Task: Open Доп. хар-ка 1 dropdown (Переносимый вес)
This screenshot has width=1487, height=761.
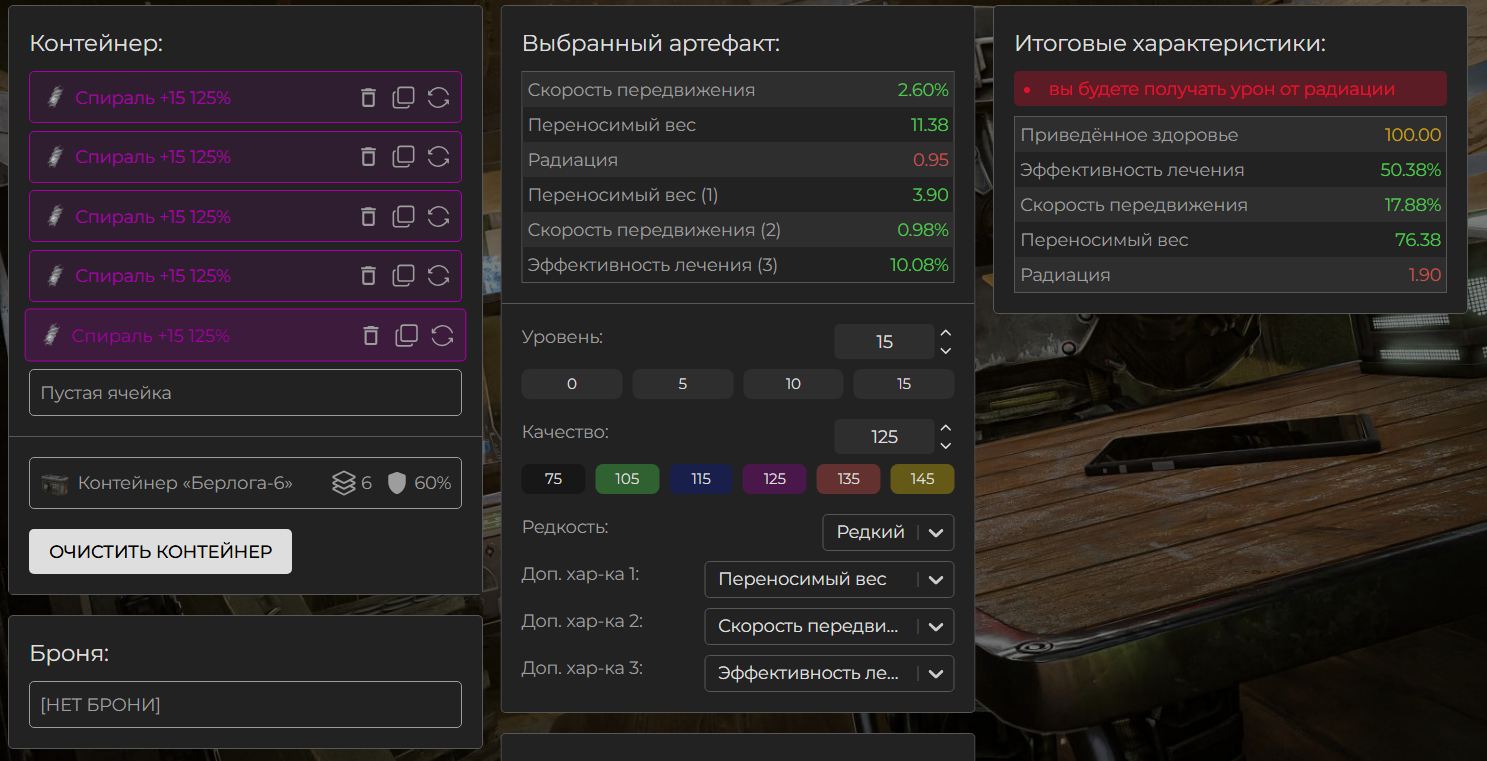Action: (829, 579)
